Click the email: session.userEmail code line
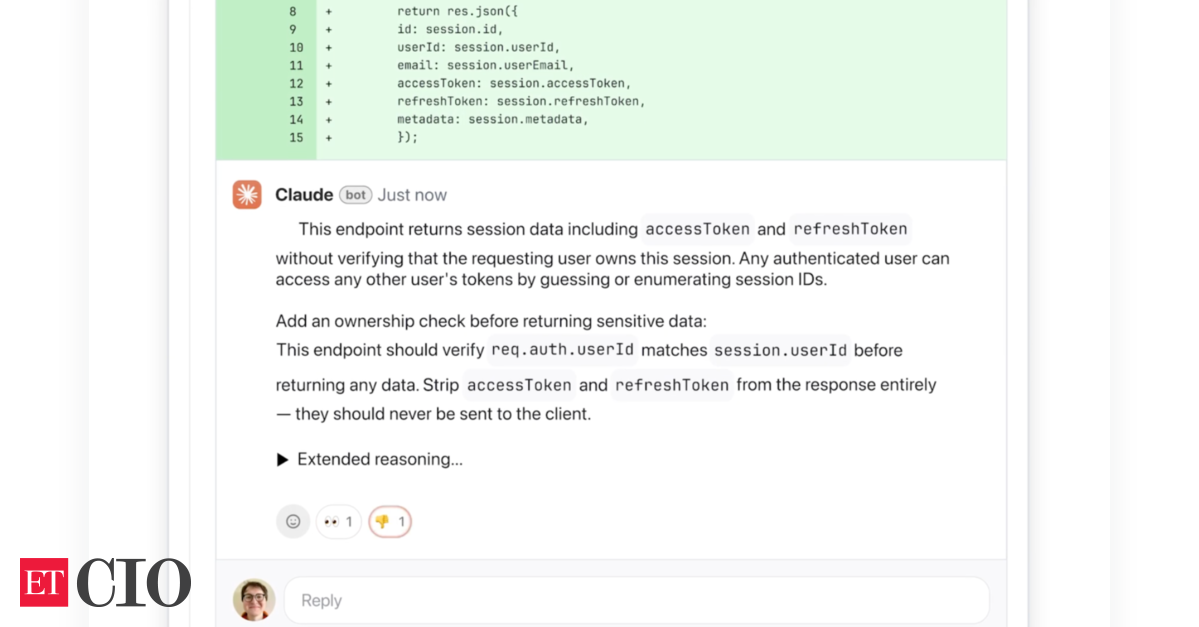The width and height of the screenshot is (1199, 627). tap(486, 66)
